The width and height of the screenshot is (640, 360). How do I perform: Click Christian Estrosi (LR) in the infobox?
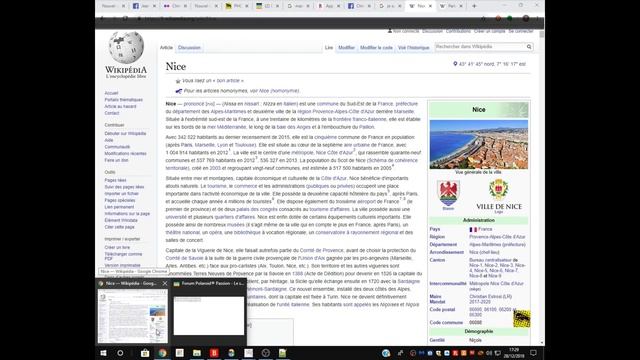pyautogui.click(x=490, y=297)
